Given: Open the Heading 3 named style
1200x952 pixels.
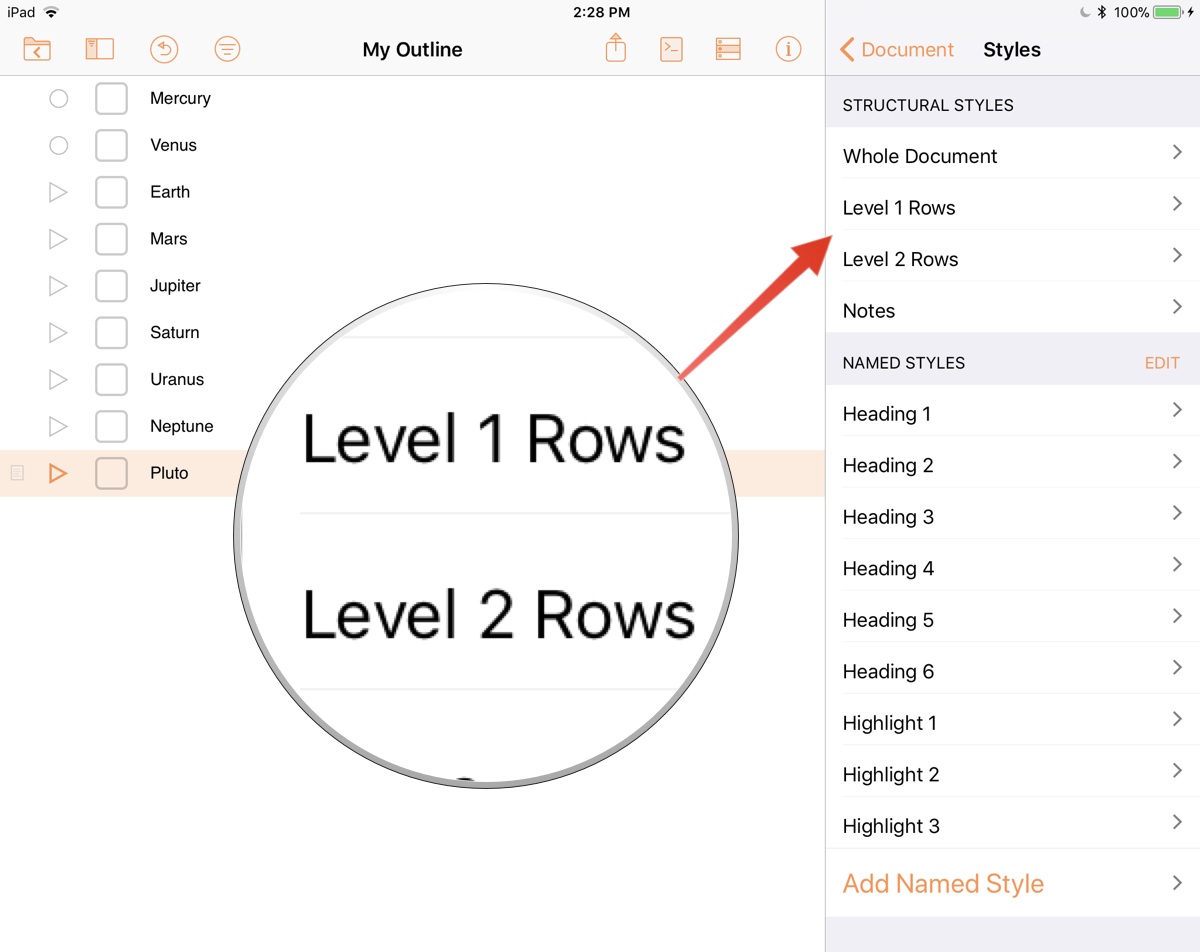Looking at the screenshot, I should [1012, 517].
